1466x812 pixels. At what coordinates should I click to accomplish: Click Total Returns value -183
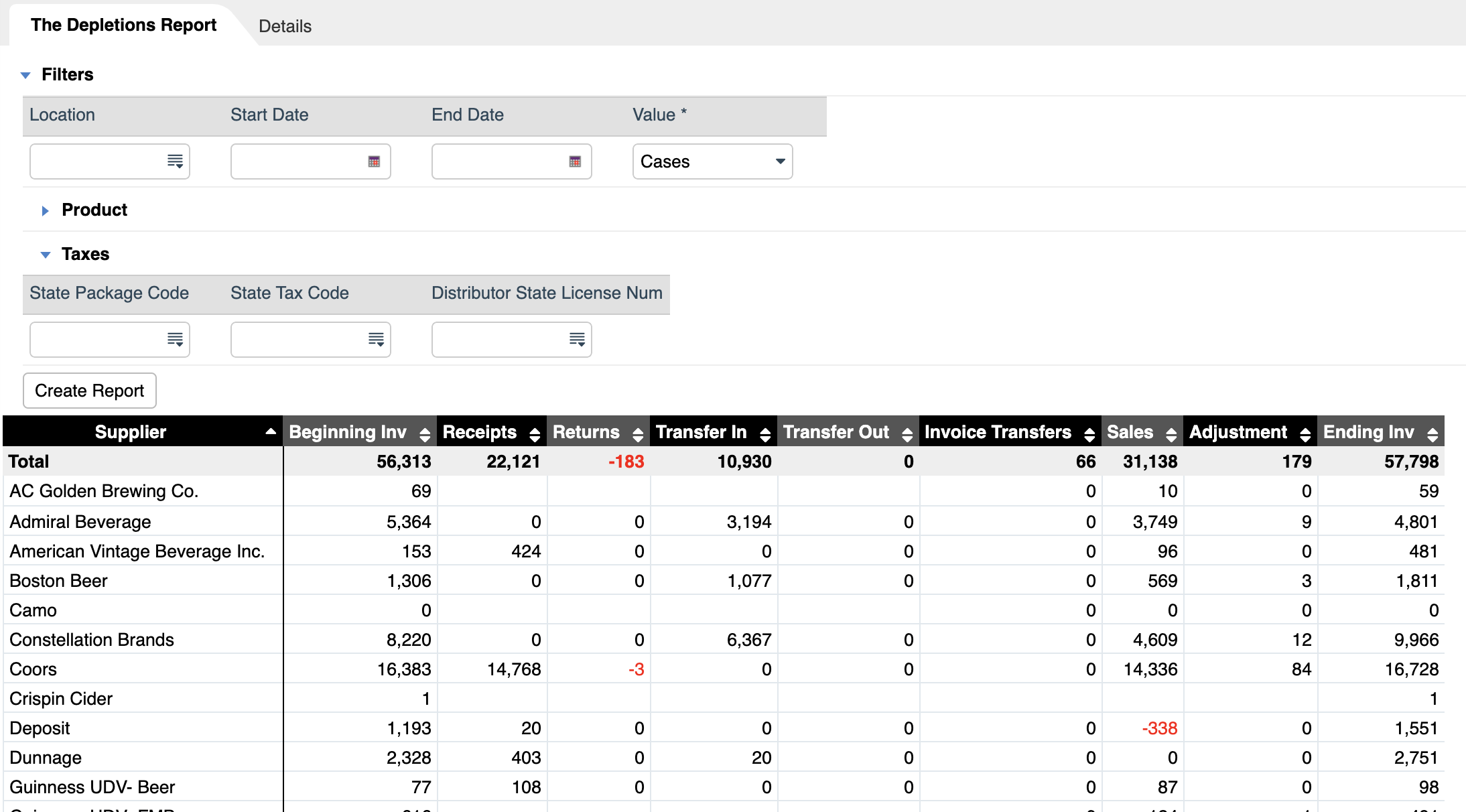626,462
